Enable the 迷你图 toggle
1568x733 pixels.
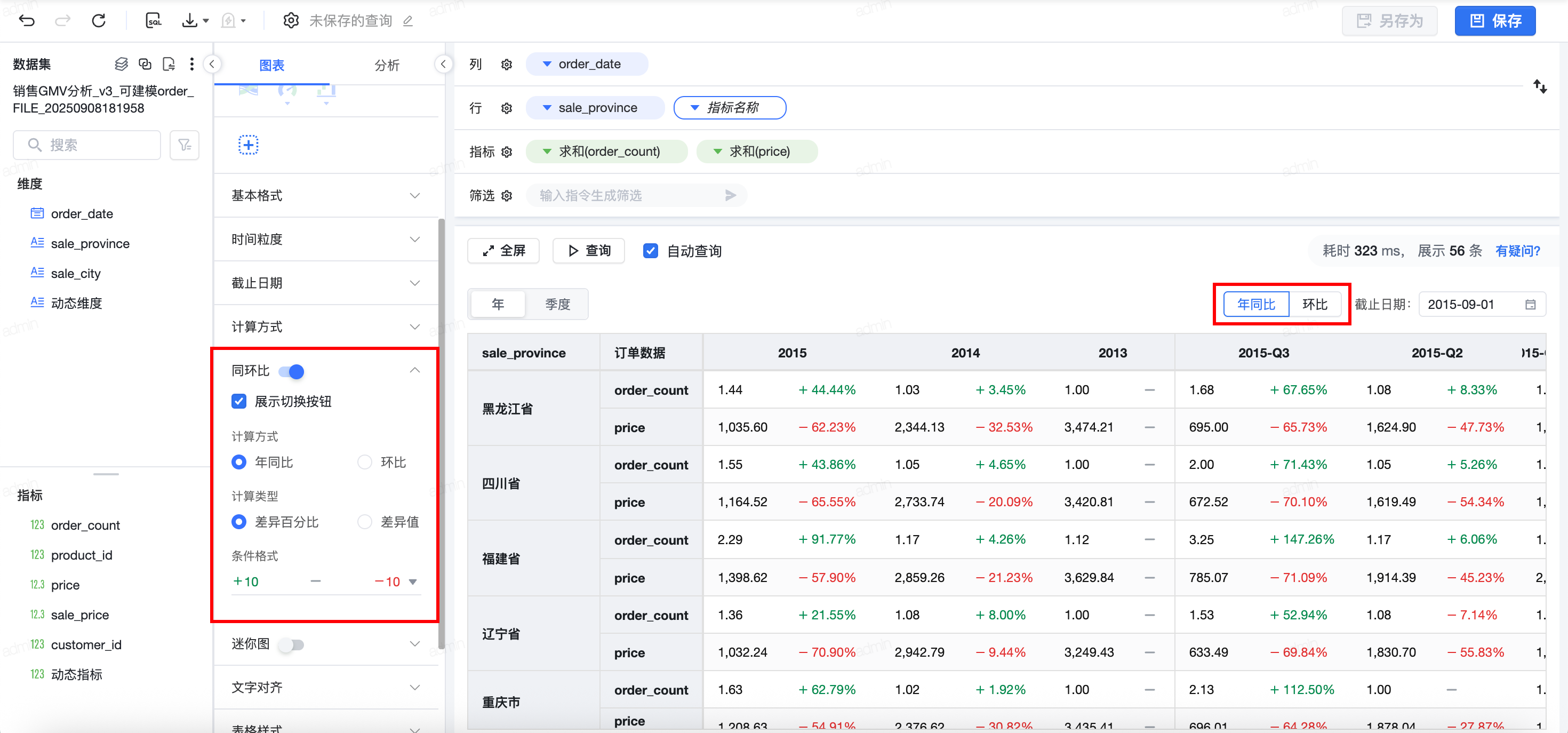[292, 644]
